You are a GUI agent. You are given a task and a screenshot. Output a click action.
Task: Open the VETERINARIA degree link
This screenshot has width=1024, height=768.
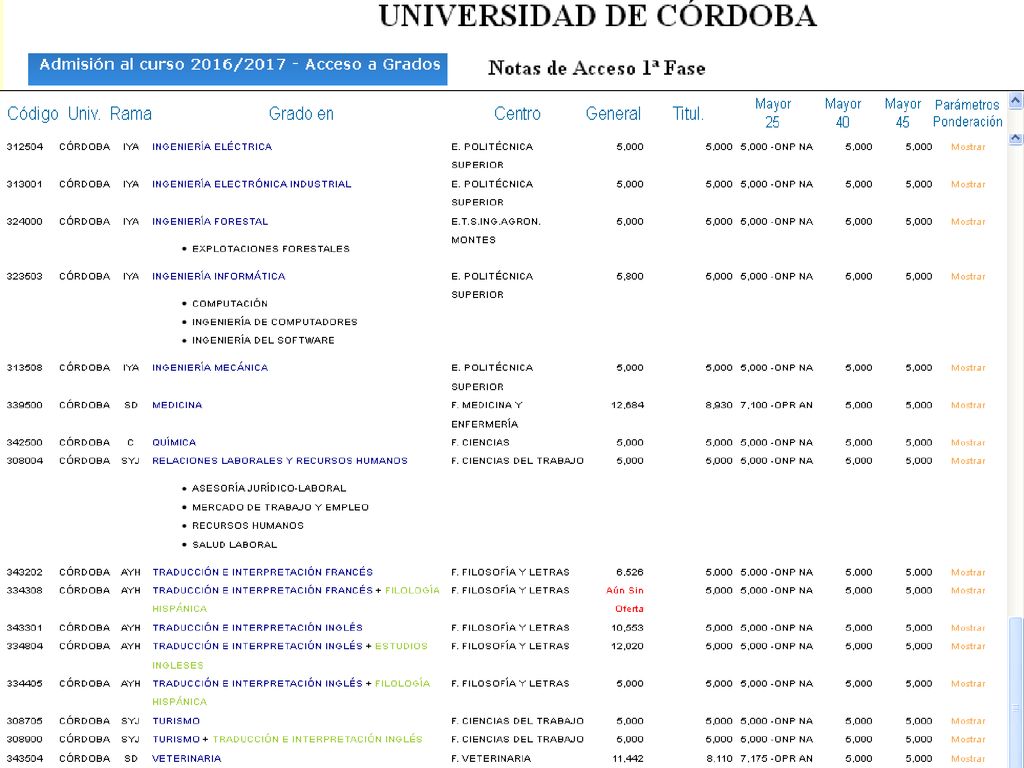pyautogui.click(x=186, y=758)
